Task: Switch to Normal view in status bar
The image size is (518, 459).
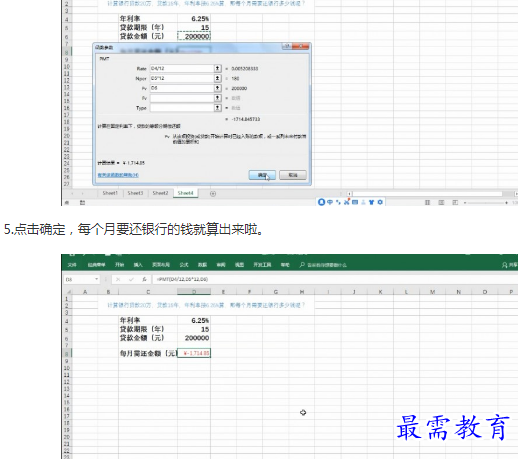Action: pos(427,202)
